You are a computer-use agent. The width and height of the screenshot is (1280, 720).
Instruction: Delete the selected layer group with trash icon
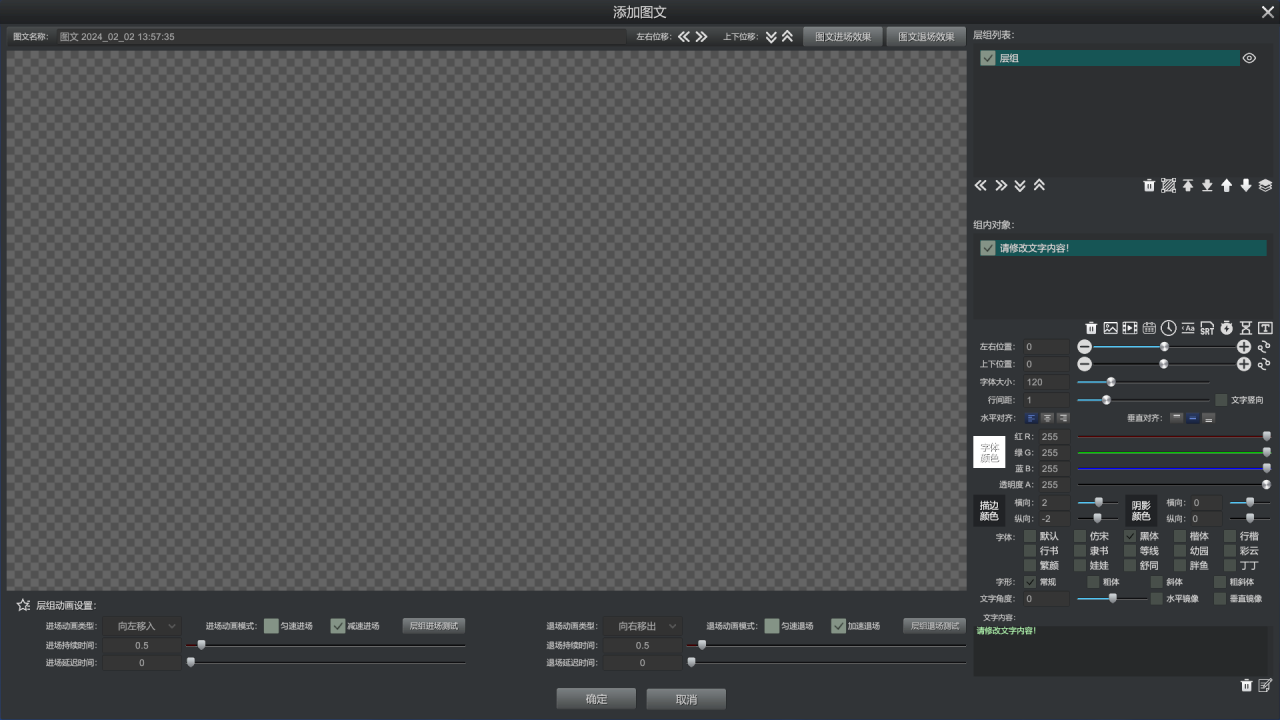point(1149,185)
